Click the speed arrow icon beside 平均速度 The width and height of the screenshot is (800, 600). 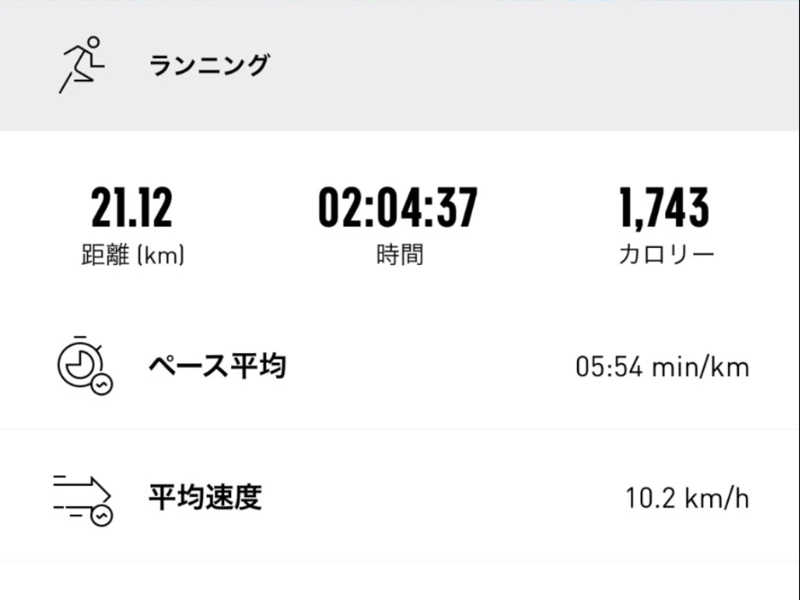coord(80,495)
